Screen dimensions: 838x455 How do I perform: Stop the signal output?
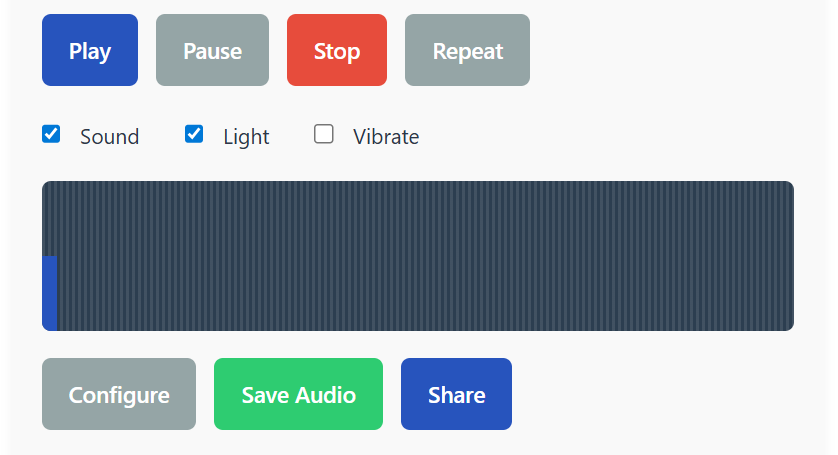point(336,50)
